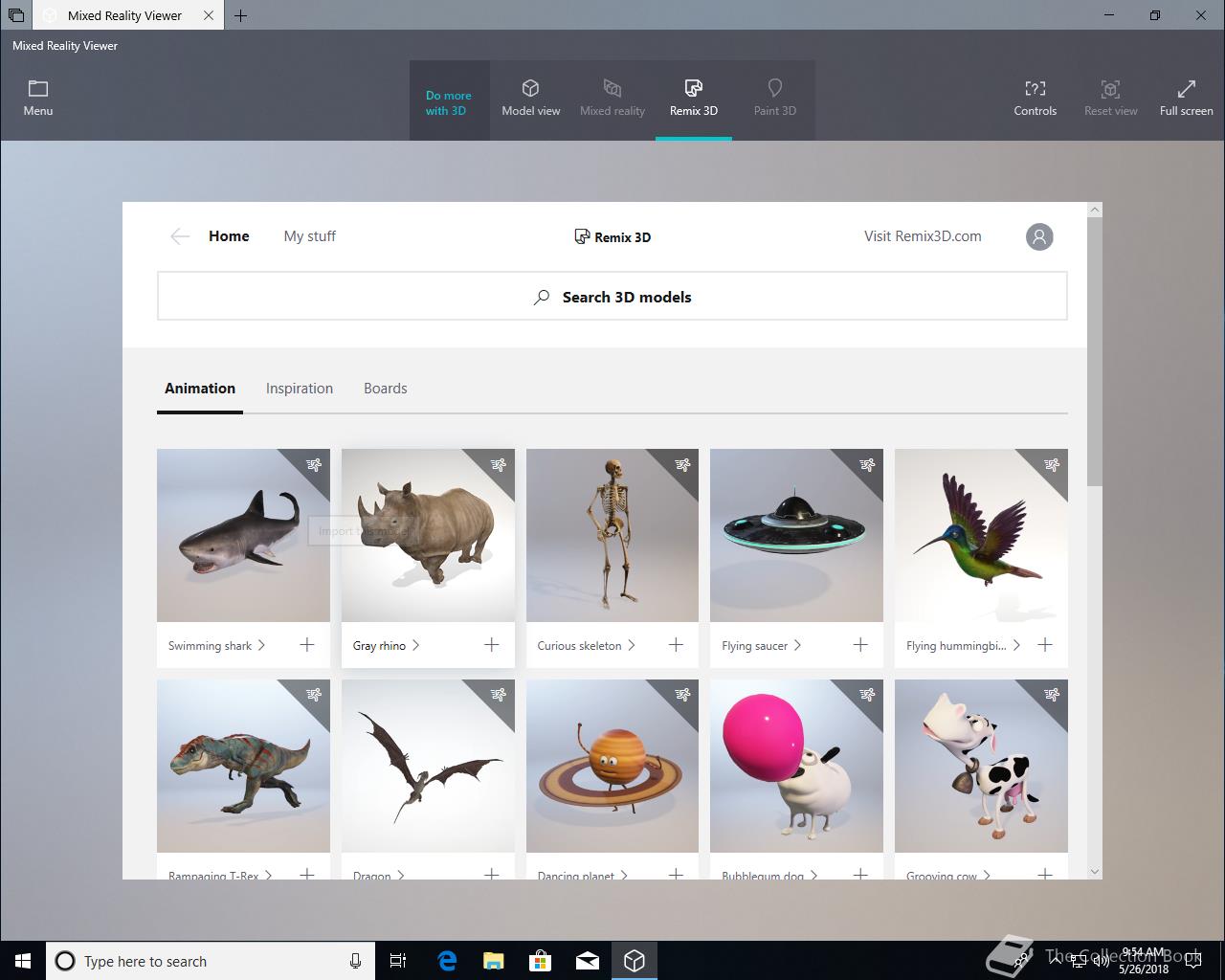Click the Reset view icon

tap(1110, 89)
